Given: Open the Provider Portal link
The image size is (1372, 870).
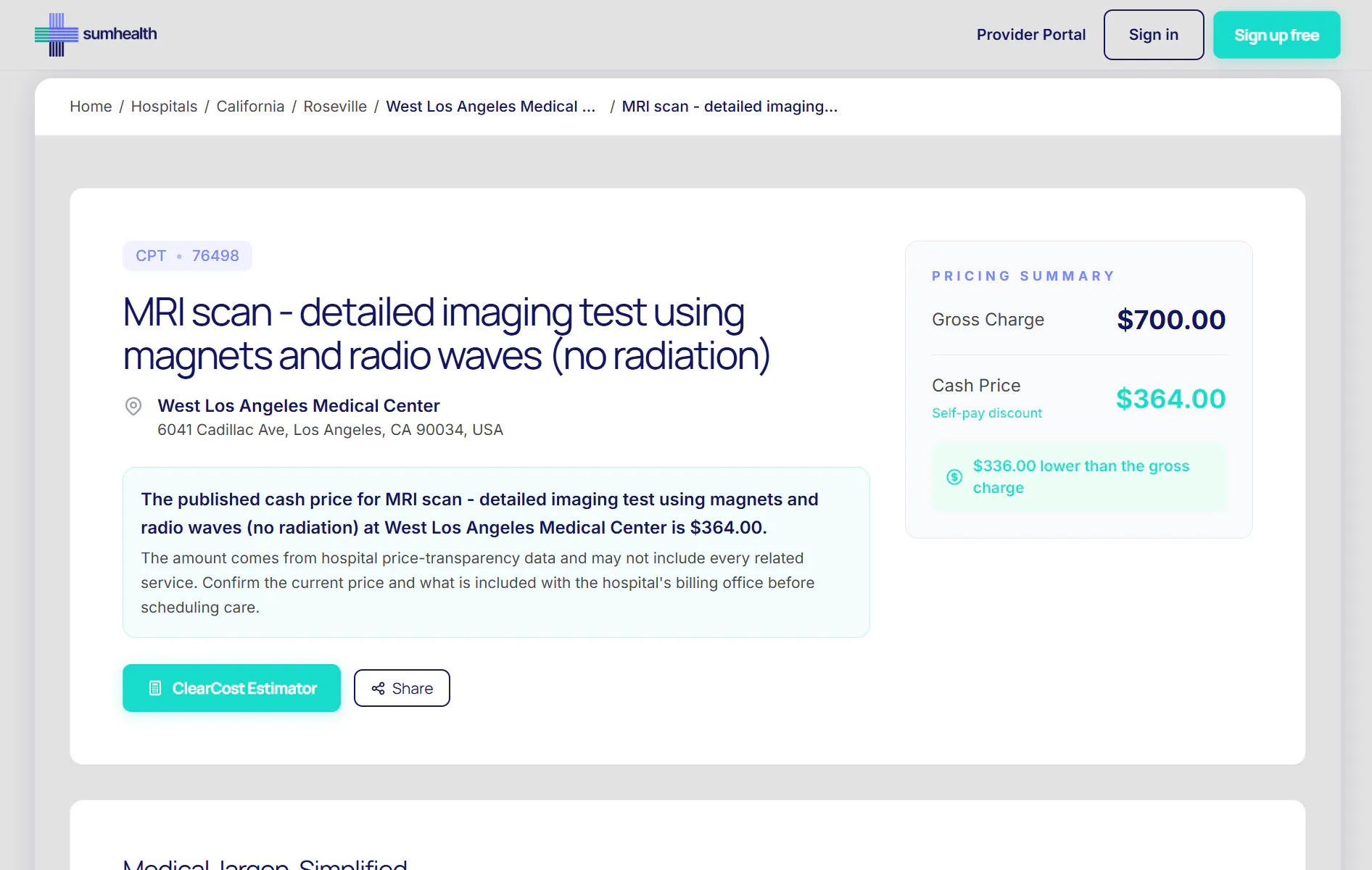Looking at the screenshot, I should click(x=1030, y=35).
